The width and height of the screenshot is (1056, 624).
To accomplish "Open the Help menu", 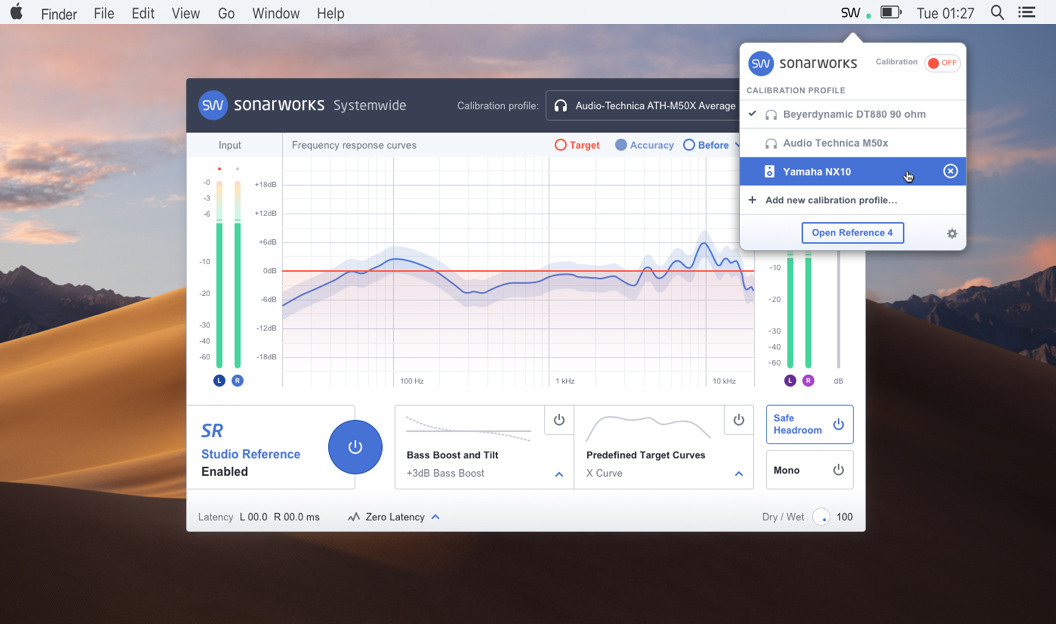I will [x=330, y=13].
